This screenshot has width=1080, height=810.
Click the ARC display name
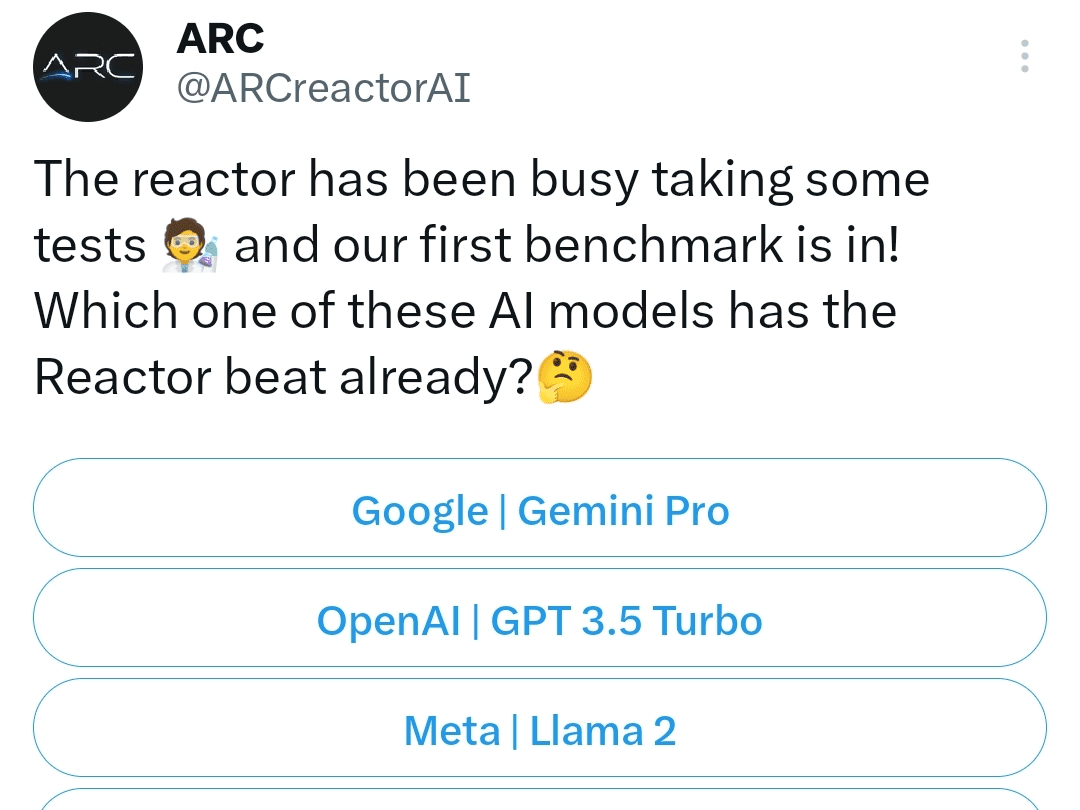[219, 39]
